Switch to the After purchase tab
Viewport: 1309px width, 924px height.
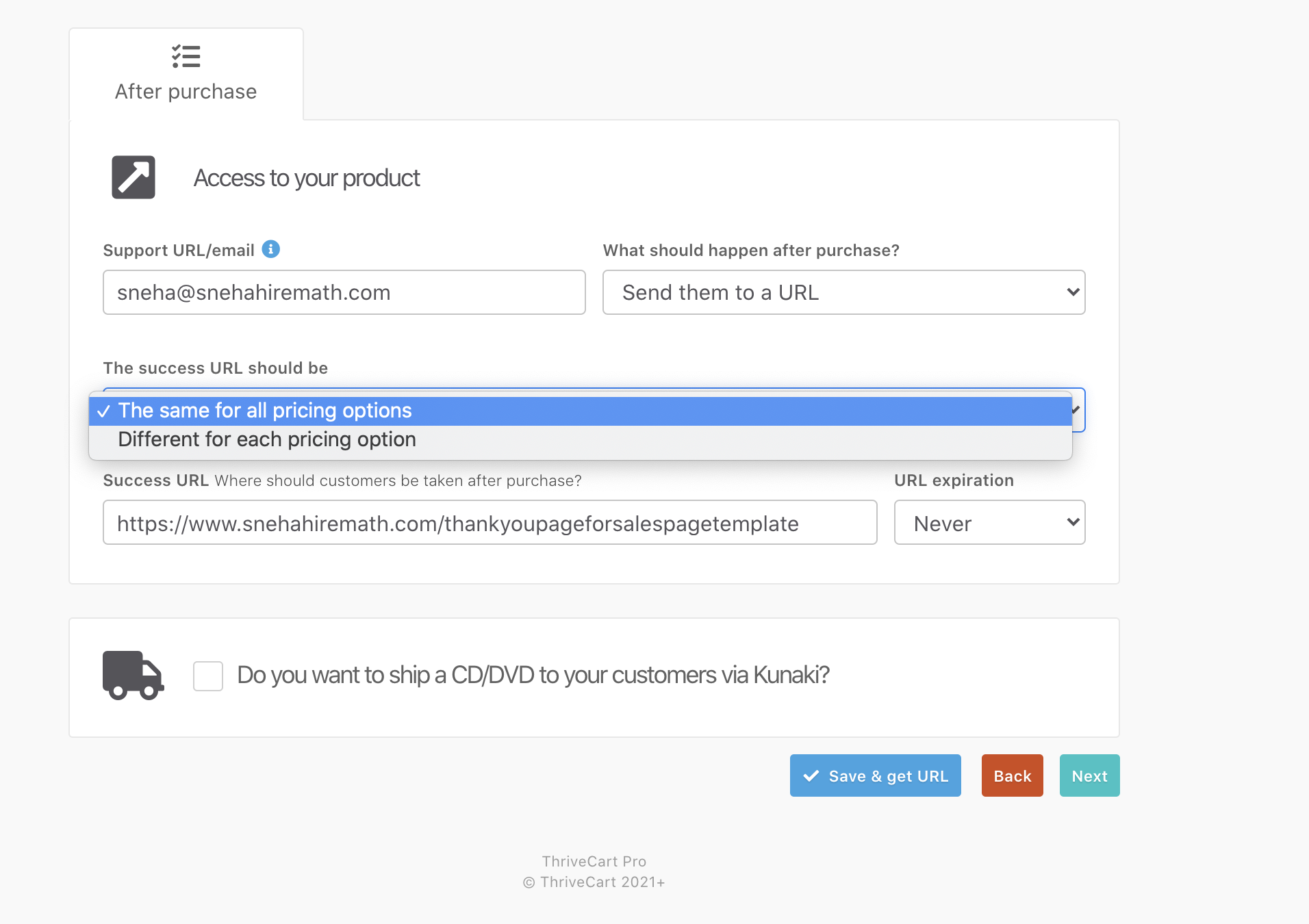click(186, 74)
